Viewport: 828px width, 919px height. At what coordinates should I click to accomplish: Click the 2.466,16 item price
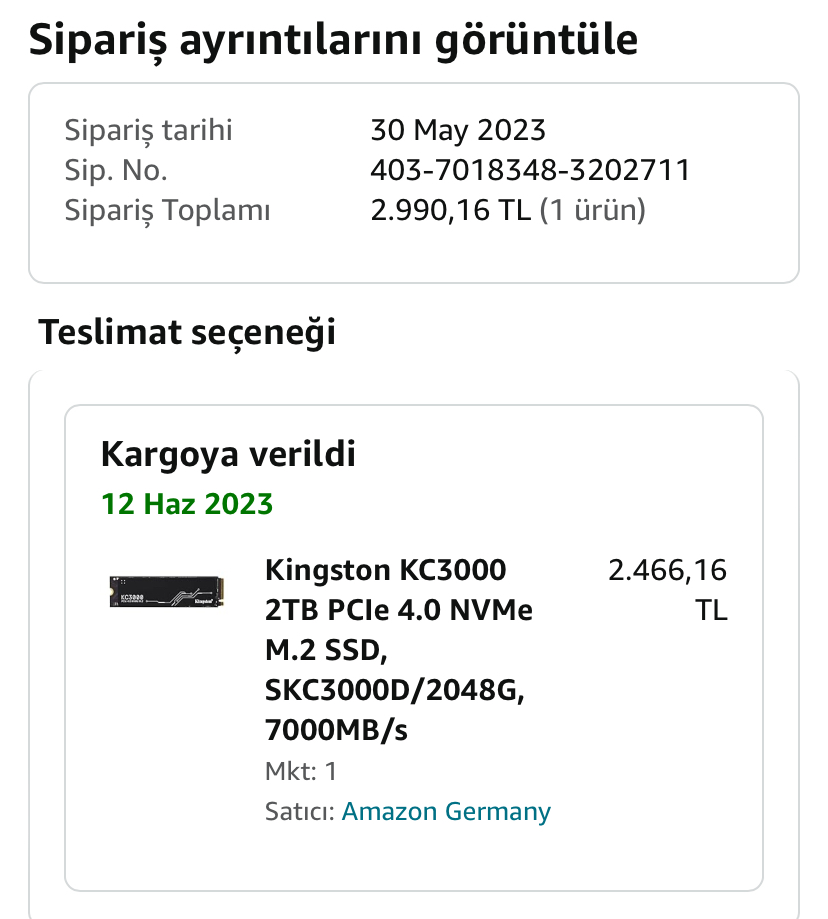[x=667, y=571]
